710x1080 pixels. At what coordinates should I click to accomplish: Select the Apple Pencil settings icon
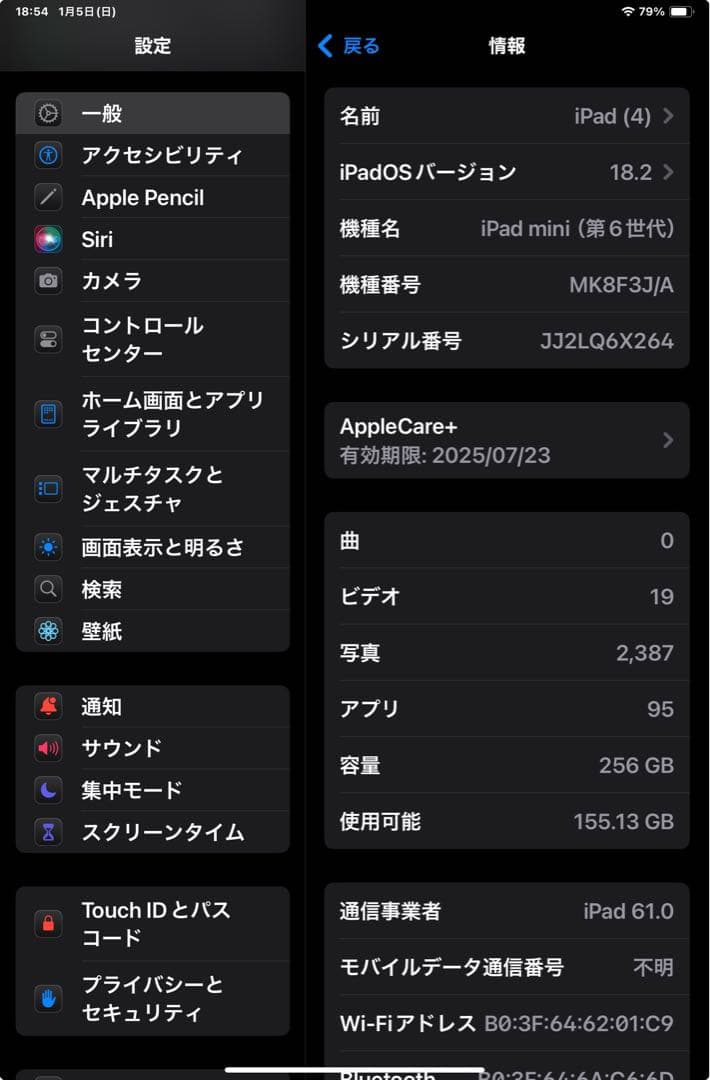click(x=49, y=197)
